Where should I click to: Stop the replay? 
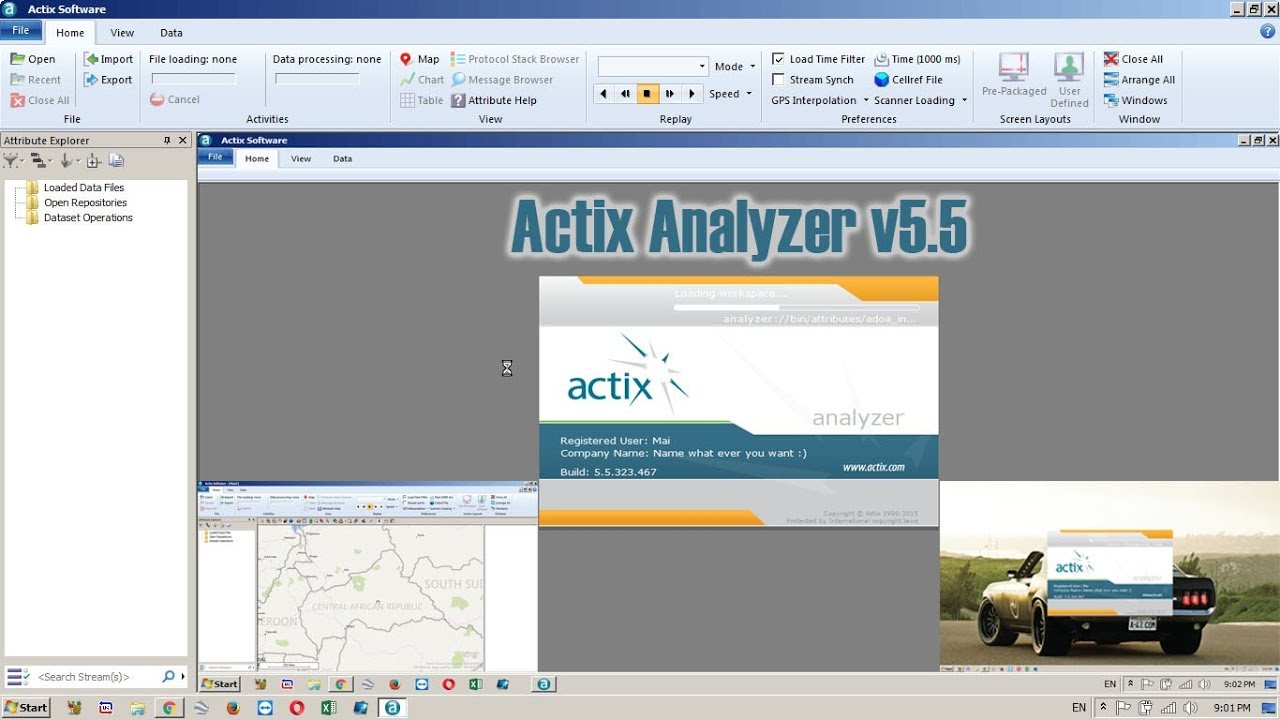(x=647, y=94)
